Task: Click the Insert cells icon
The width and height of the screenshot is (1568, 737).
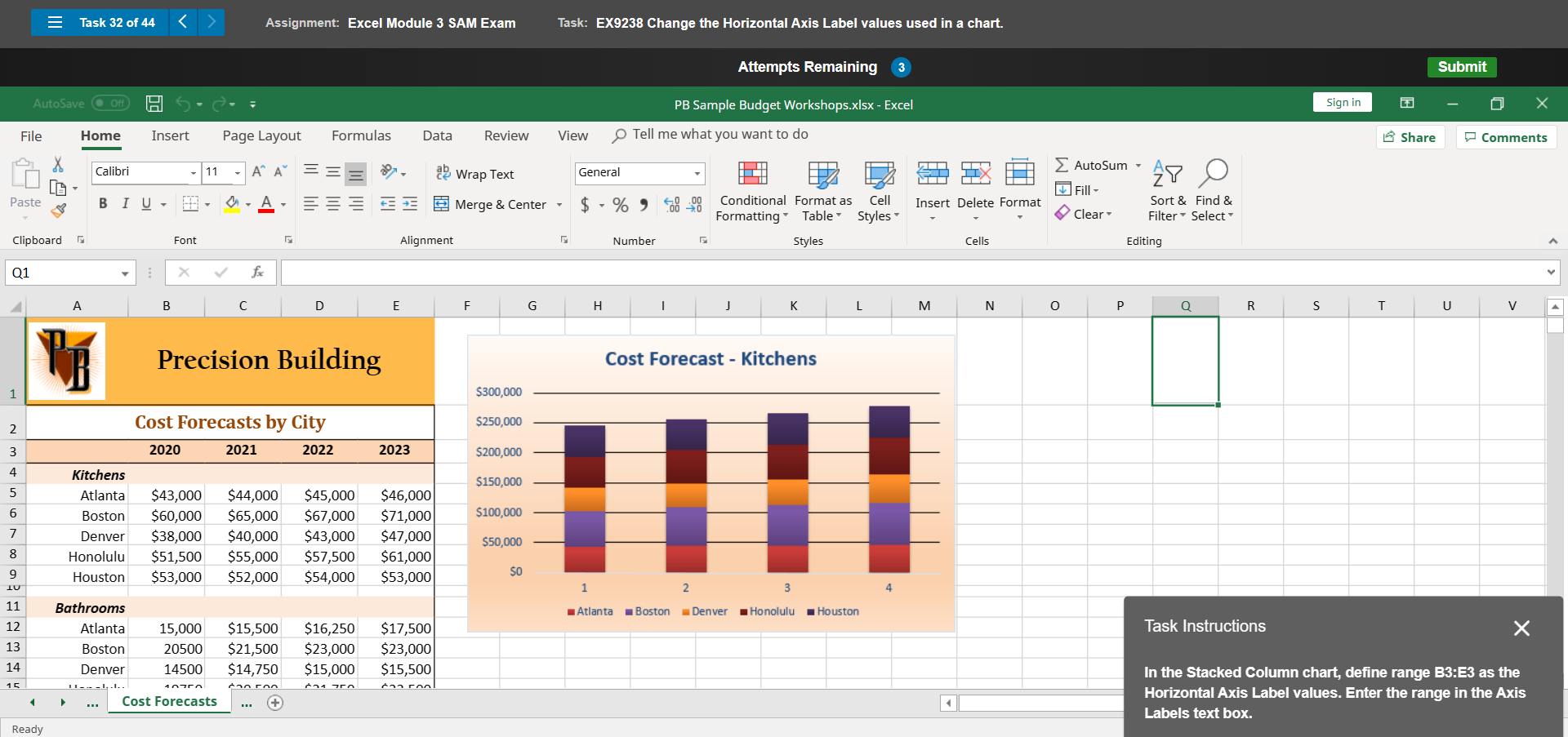Action: (x=932, y=174)
